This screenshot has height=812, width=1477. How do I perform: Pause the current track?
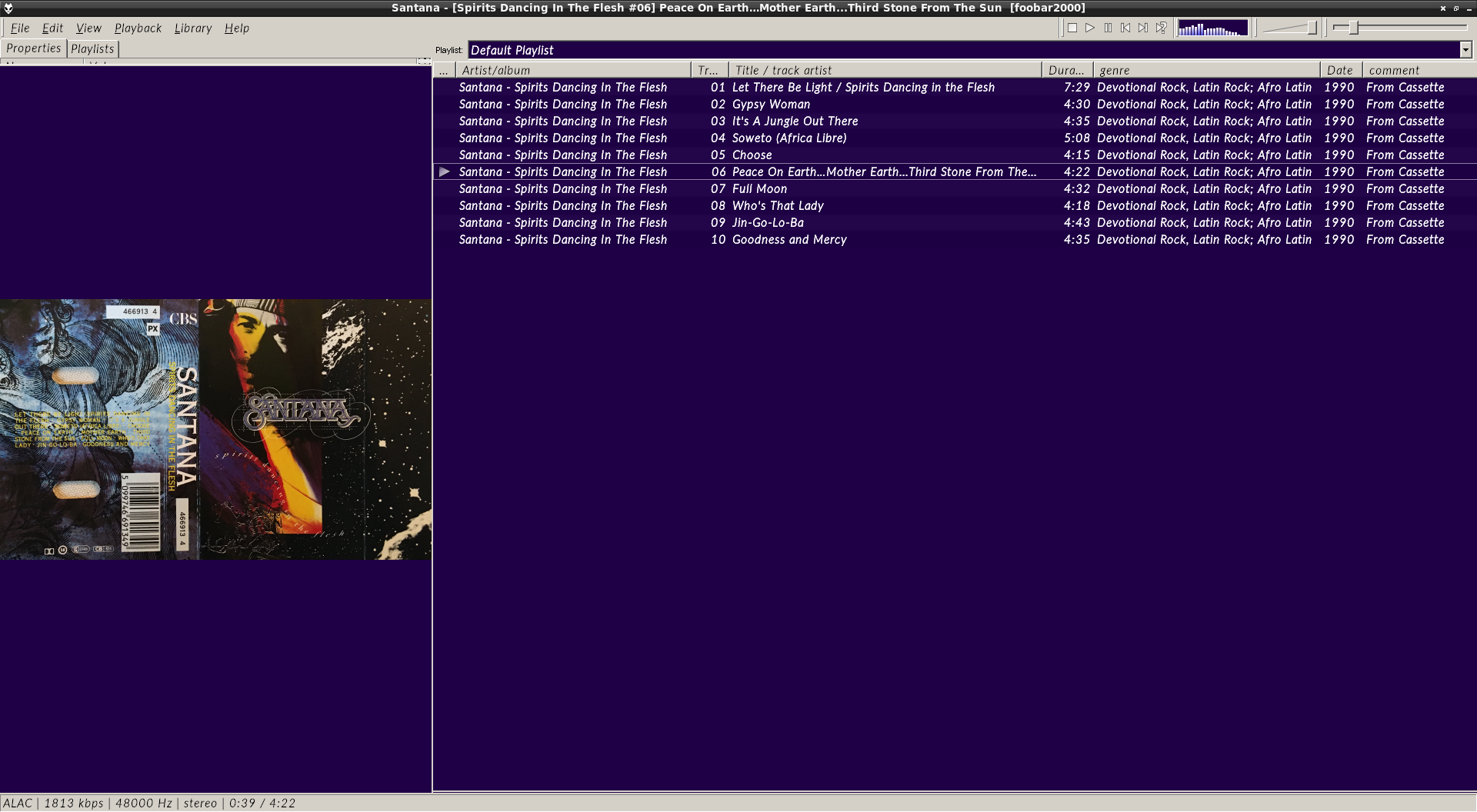(x=1108, y=28)
